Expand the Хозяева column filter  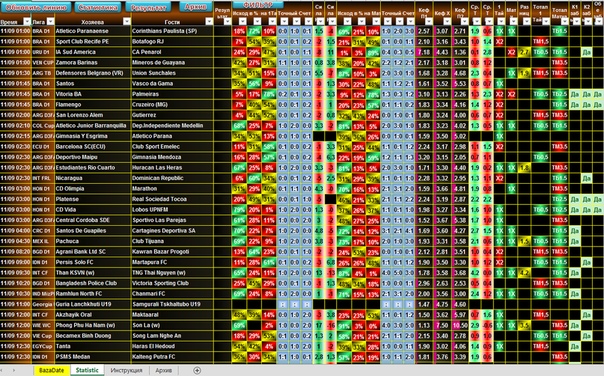[x=127, y=22]
